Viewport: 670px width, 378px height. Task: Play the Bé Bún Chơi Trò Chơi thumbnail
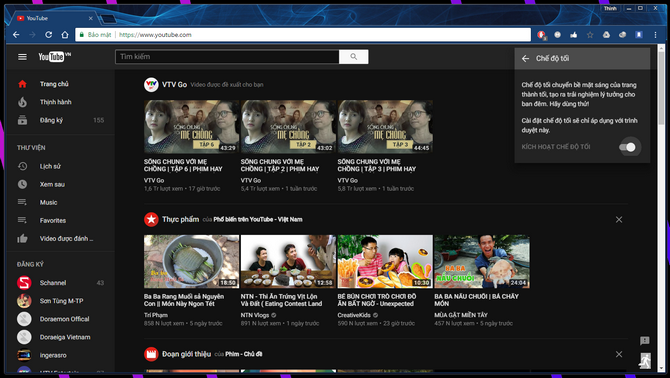pos(385,261)
